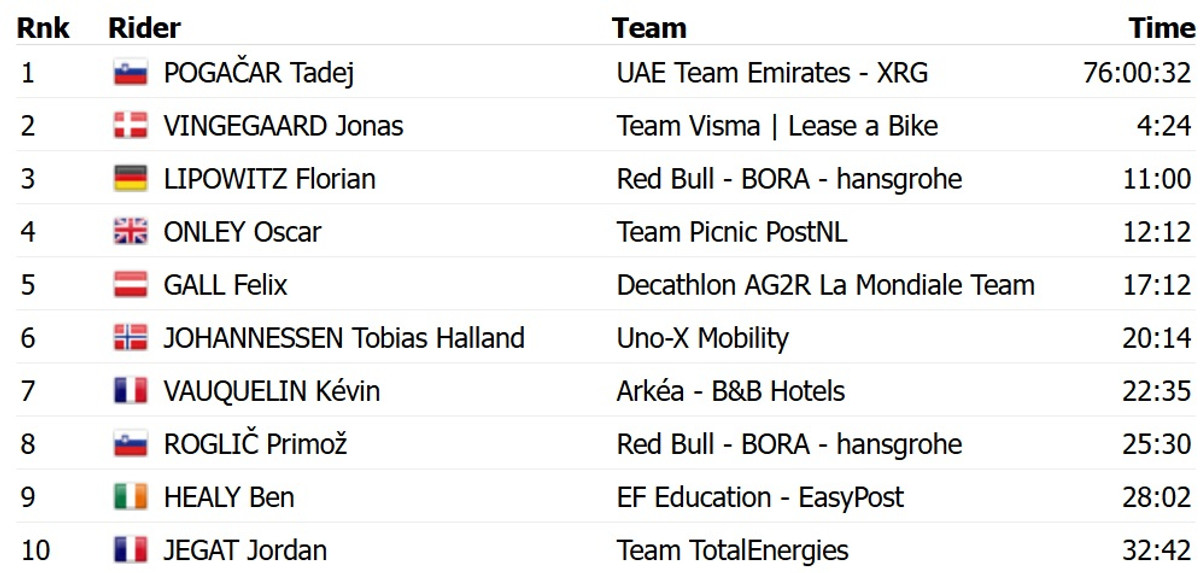1200x573 pixels.
Task: Open the Team Visma | Lease a Bike link
Action: [777, 126]
